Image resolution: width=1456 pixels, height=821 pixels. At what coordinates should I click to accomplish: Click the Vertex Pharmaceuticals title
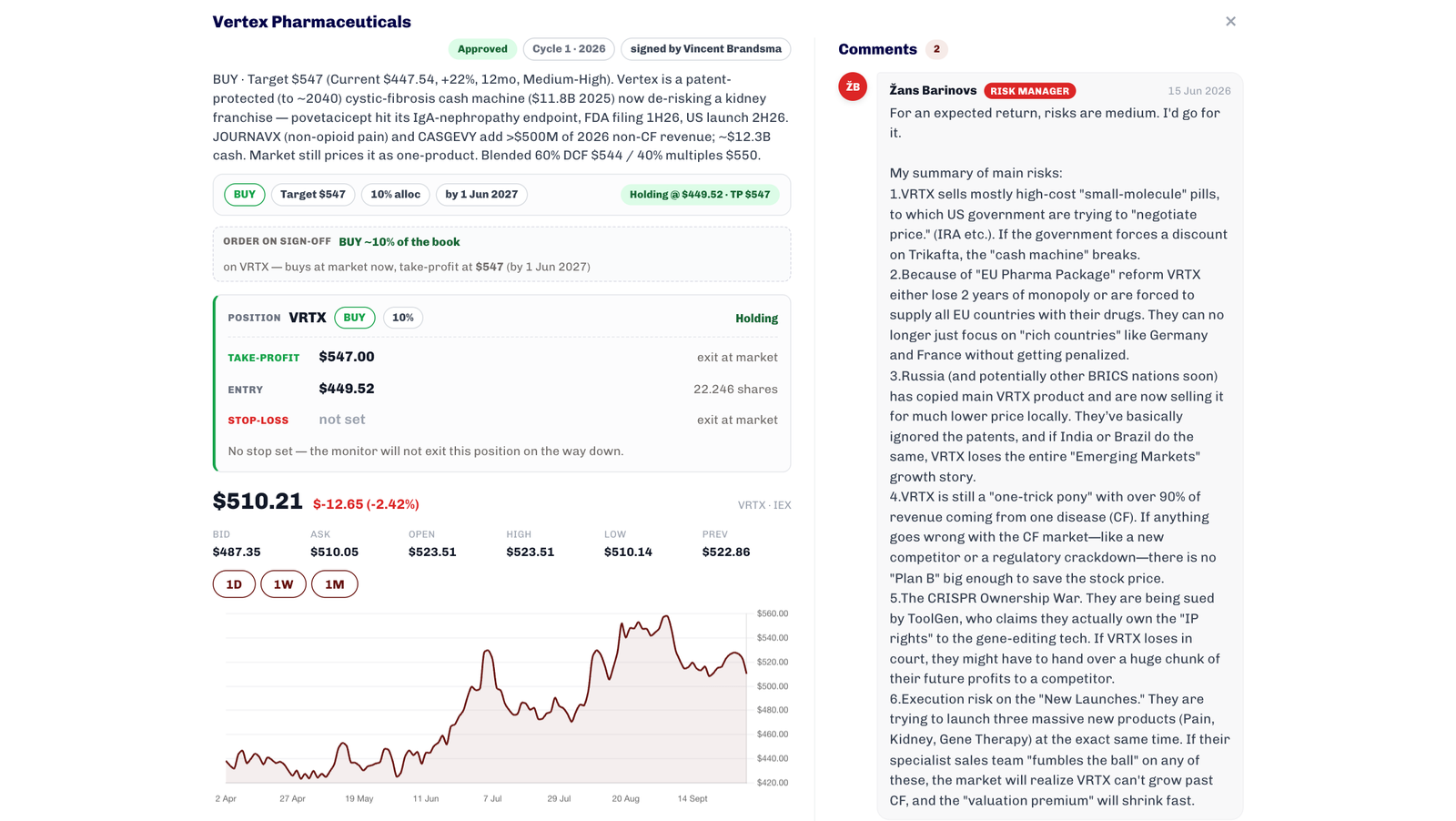[312, 22]
